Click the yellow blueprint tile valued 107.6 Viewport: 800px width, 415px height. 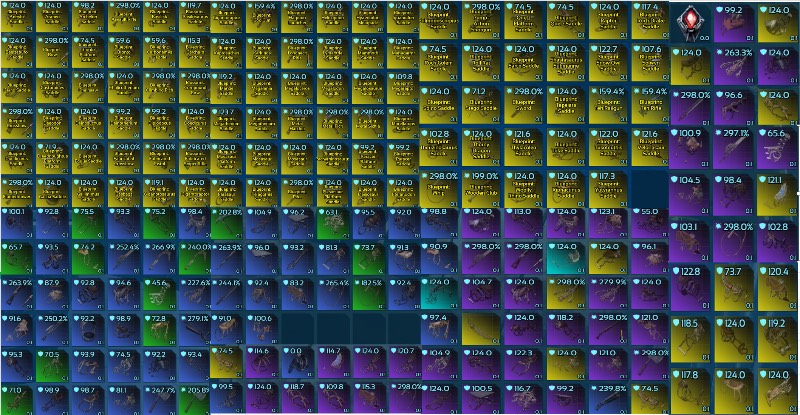(649, 63)
